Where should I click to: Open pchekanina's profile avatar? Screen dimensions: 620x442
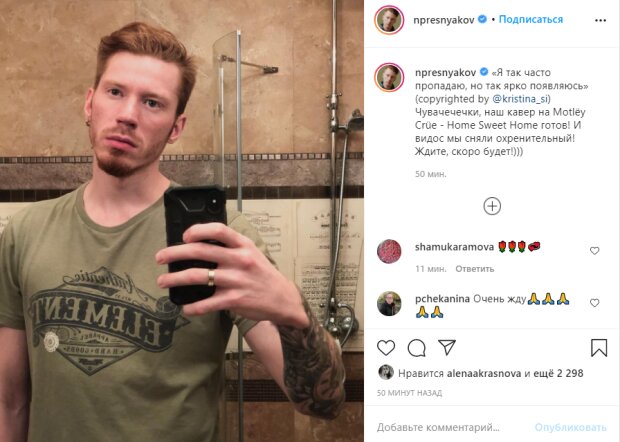pos(389,304)
